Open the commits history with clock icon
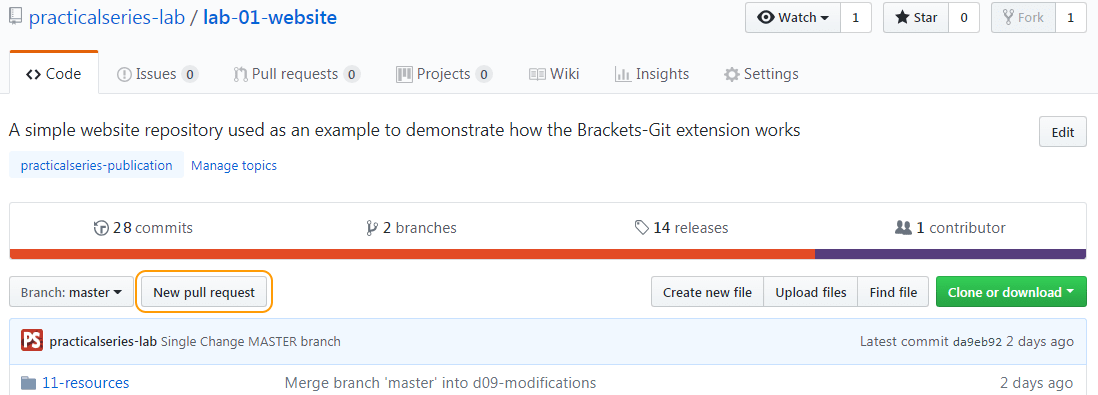 102,228
